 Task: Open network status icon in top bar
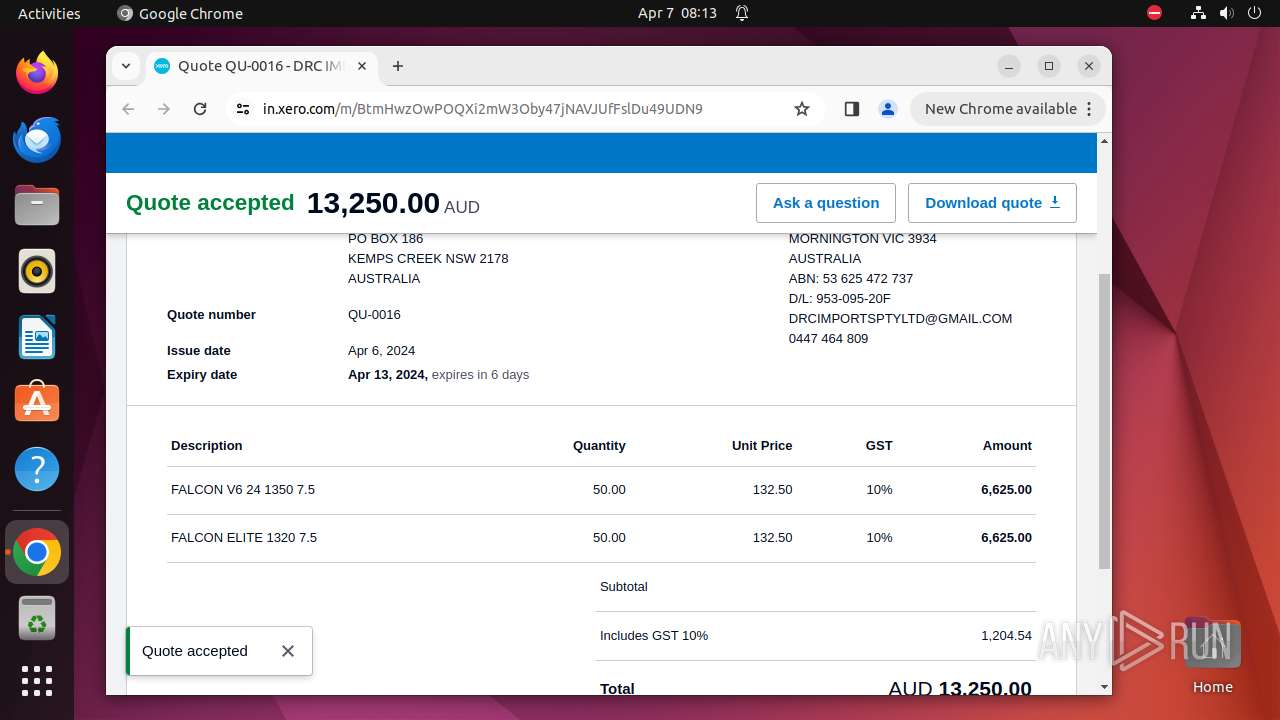[1198, 13]
